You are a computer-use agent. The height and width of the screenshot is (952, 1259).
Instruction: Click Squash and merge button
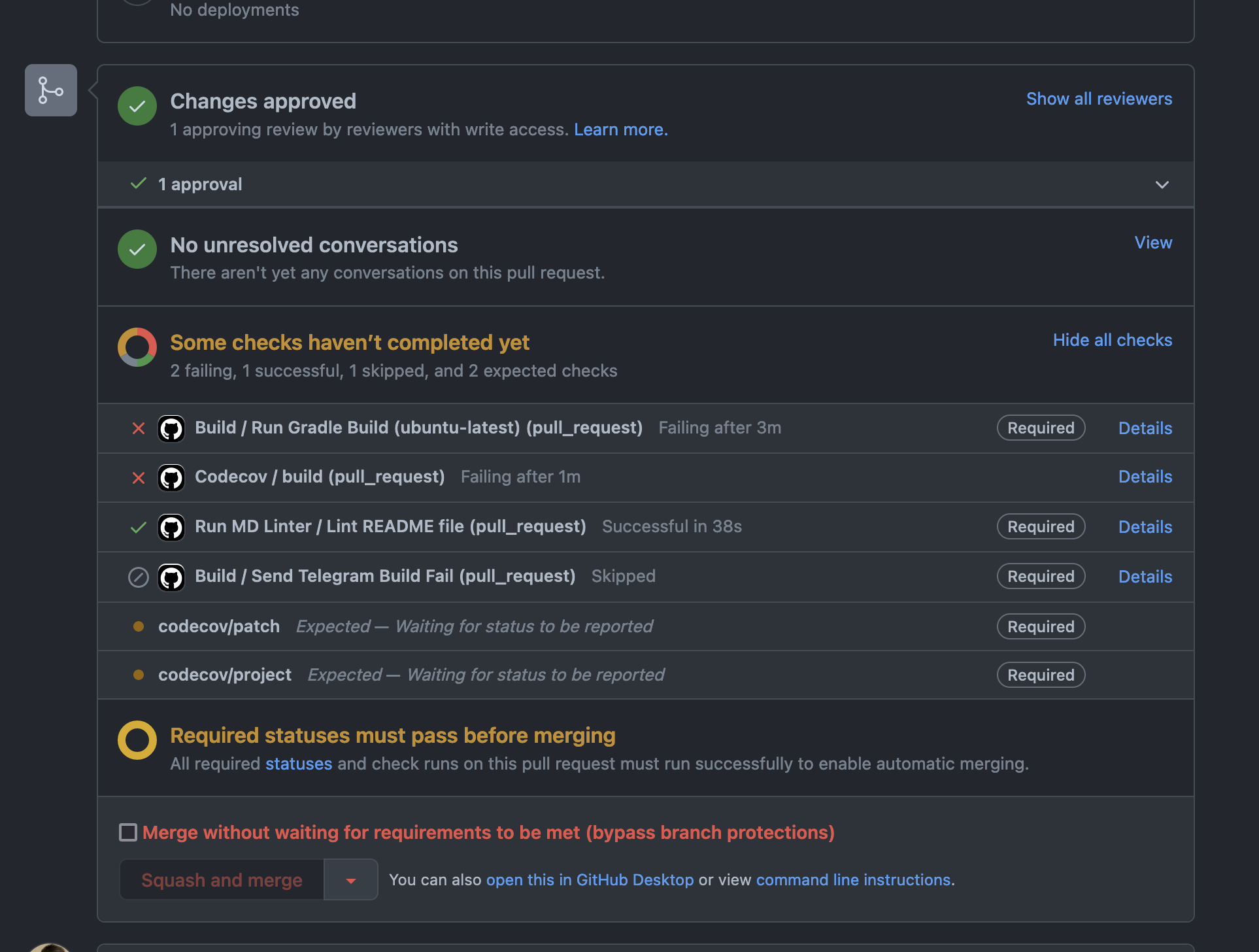(x=222, y=880)
